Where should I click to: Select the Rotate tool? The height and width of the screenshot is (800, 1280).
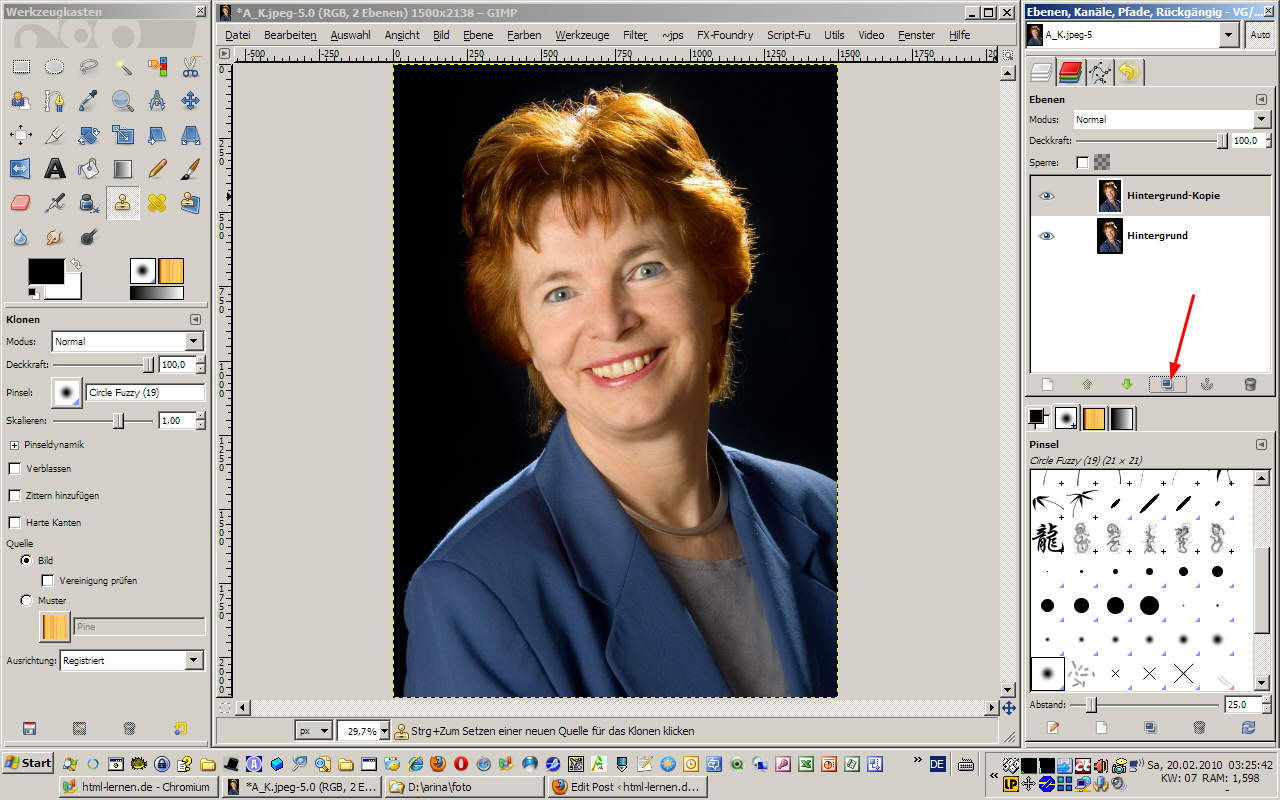pyautogui.click(x=89, y=135)
